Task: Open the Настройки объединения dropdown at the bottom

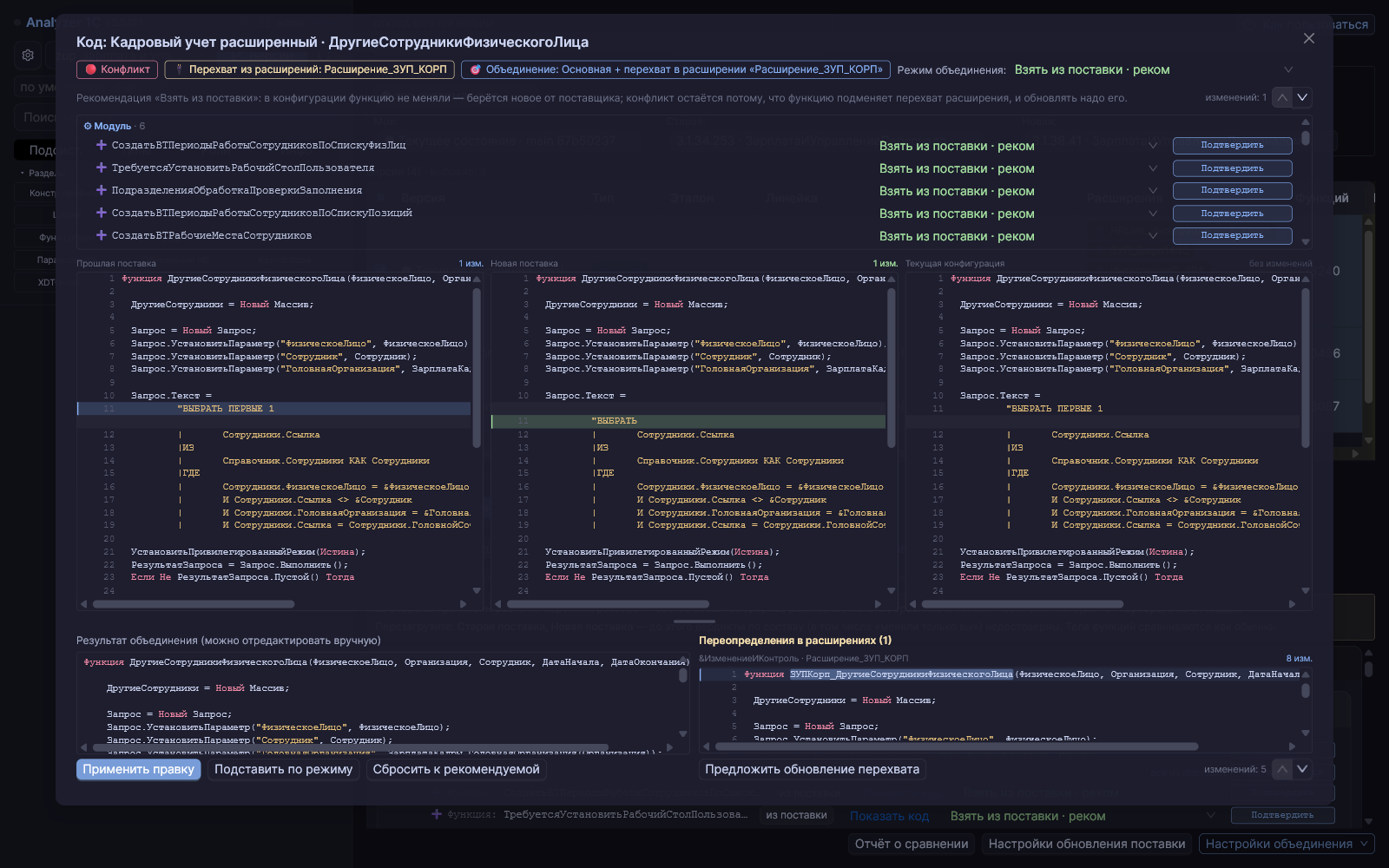Action: (1286, 844)
